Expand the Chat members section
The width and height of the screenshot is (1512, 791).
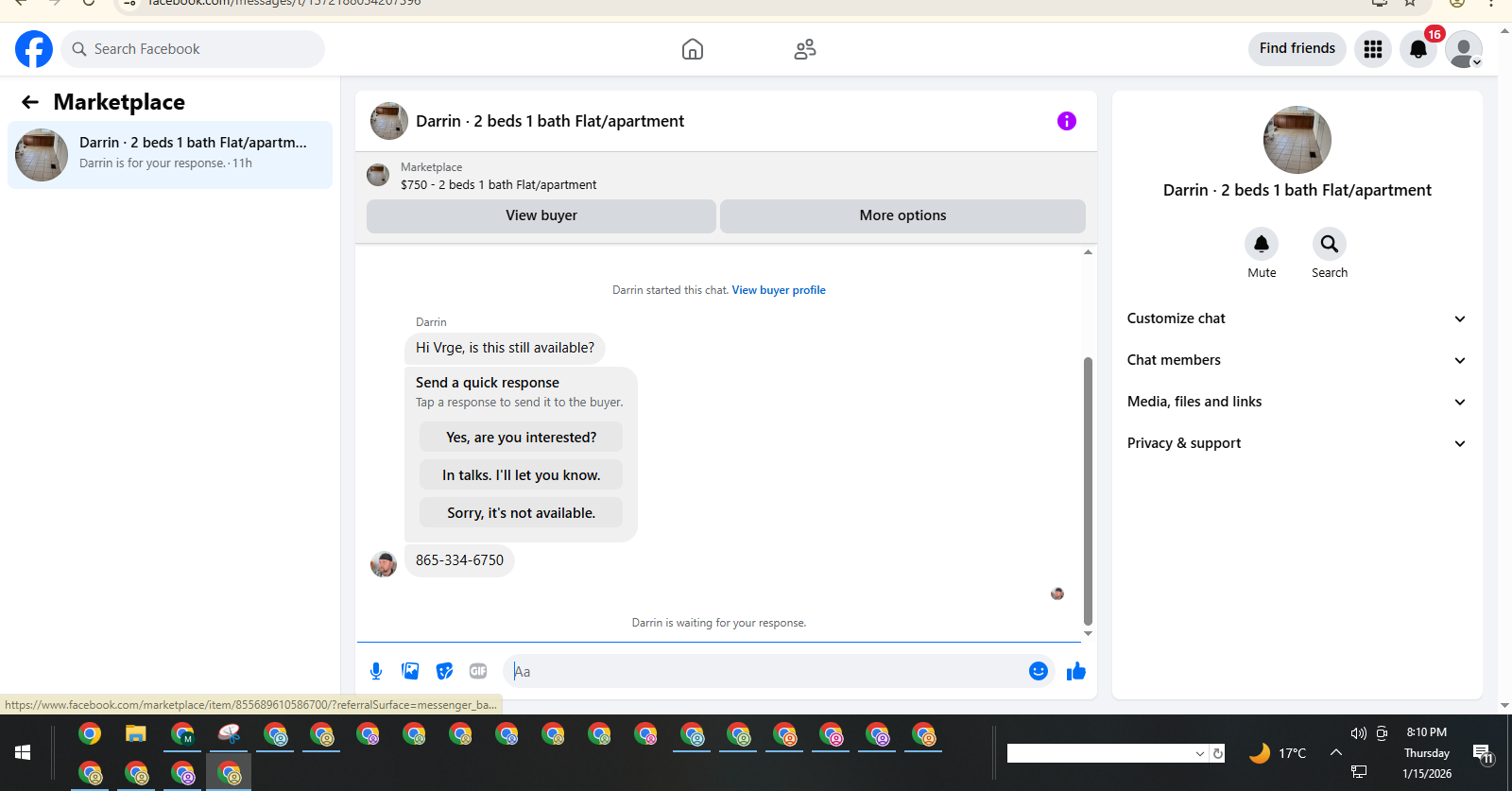point(1297,360)
